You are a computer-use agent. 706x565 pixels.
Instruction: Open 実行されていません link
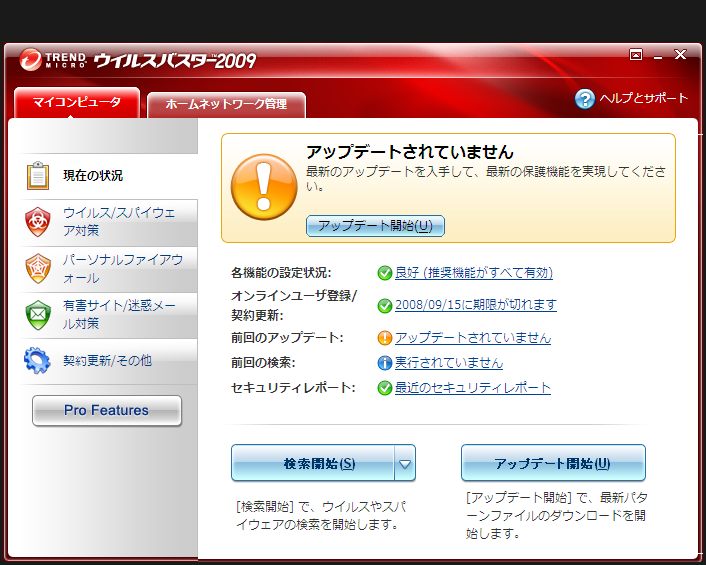pyautogui.click(x=448, y=363)
